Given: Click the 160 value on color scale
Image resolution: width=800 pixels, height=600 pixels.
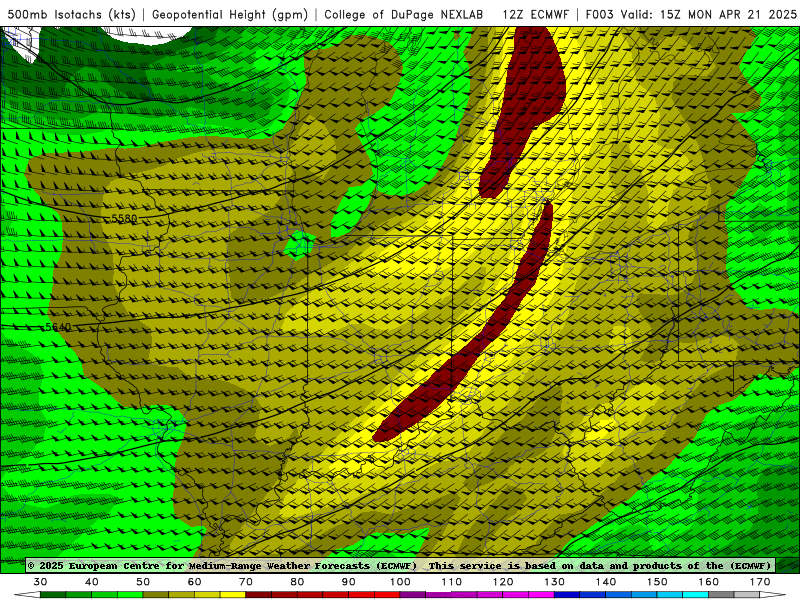Looking at the screenshot, I should pyautogui.click(x=709, y=582).
